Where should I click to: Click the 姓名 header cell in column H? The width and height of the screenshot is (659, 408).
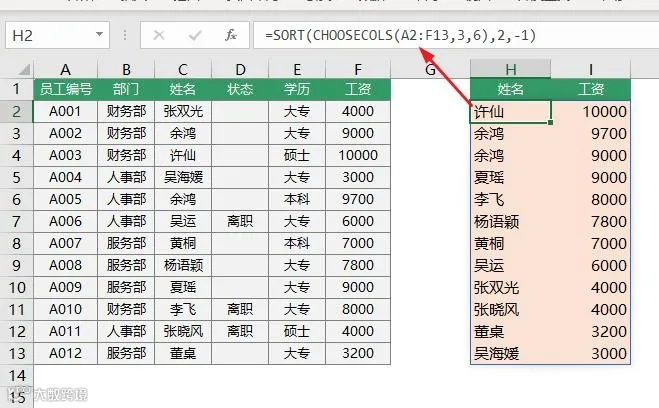point(510,89)
